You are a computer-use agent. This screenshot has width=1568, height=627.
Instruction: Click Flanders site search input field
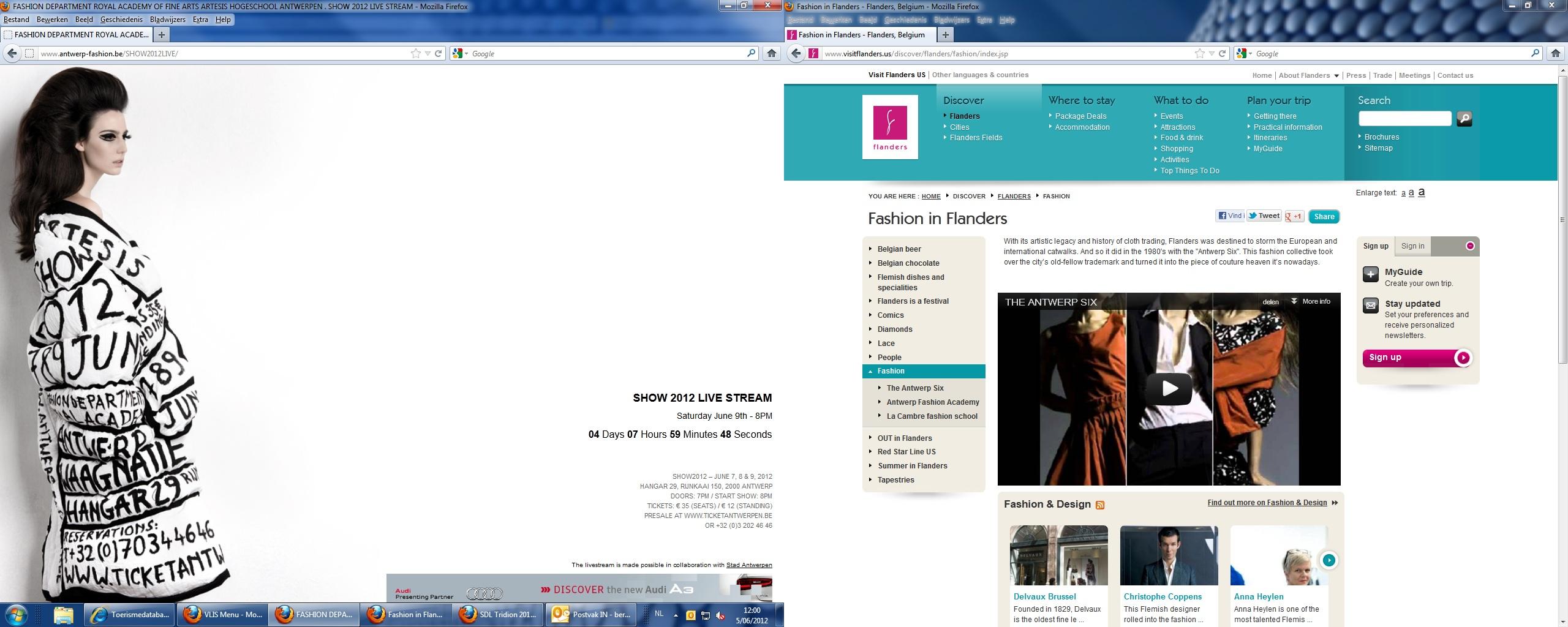(1405, 118)
